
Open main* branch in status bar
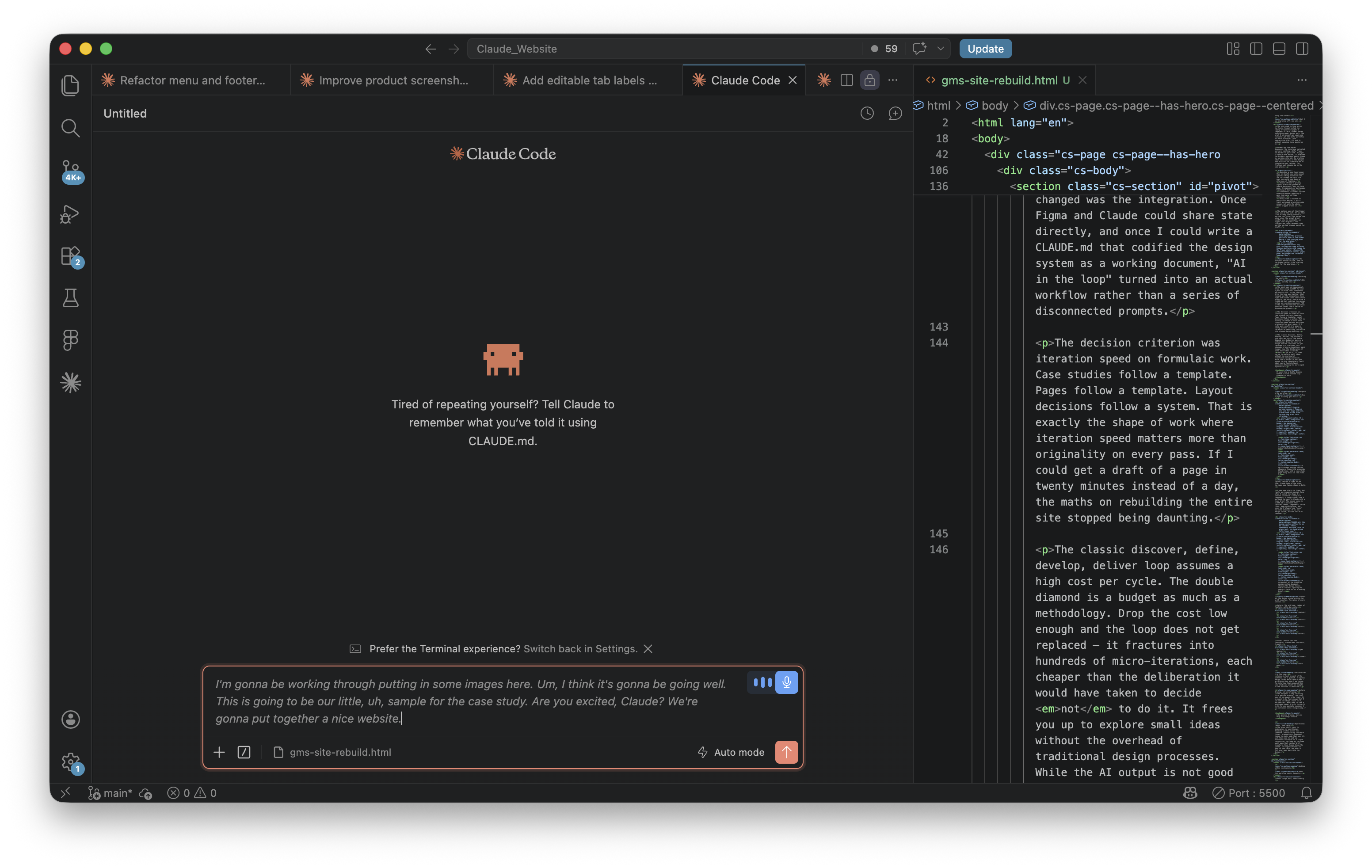point(111,793)
